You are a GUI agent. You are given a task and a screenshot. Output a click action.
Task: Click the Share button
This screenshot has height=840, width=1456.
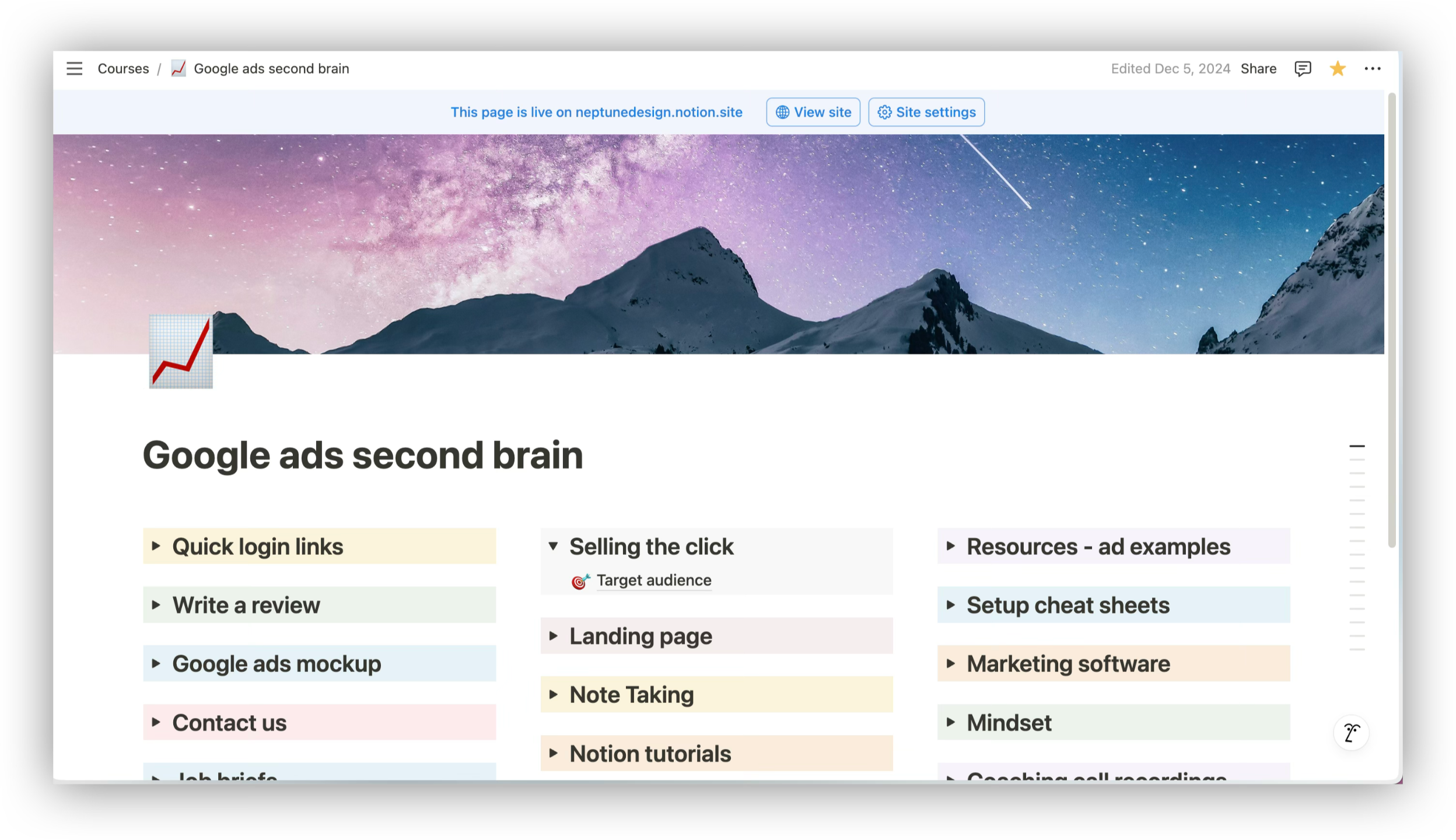coord(1258,69)
